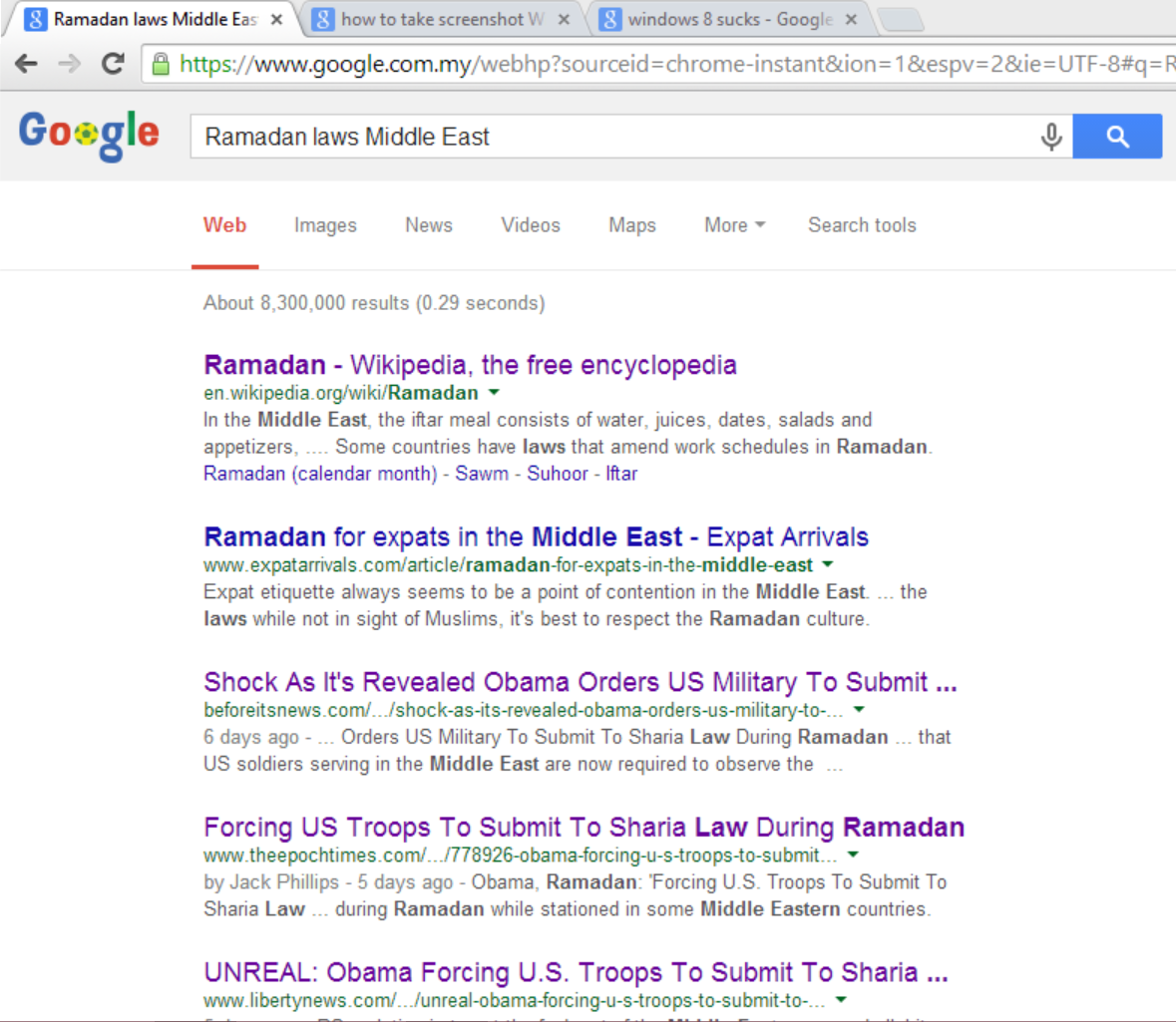Screen dimensions: 1176x1022
Task: Click the www.theepochtimes.com URL text
Action: tap(522, 854)
